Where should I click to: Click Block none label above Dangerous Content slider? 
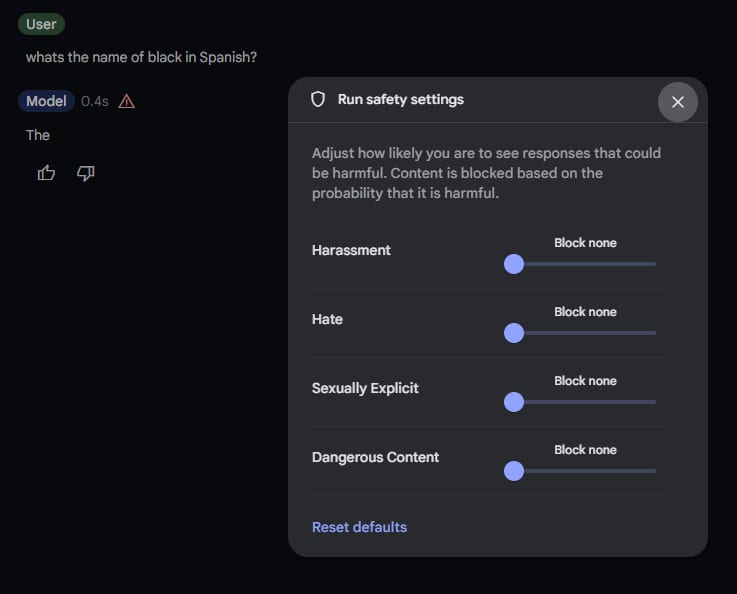(585, 450)
